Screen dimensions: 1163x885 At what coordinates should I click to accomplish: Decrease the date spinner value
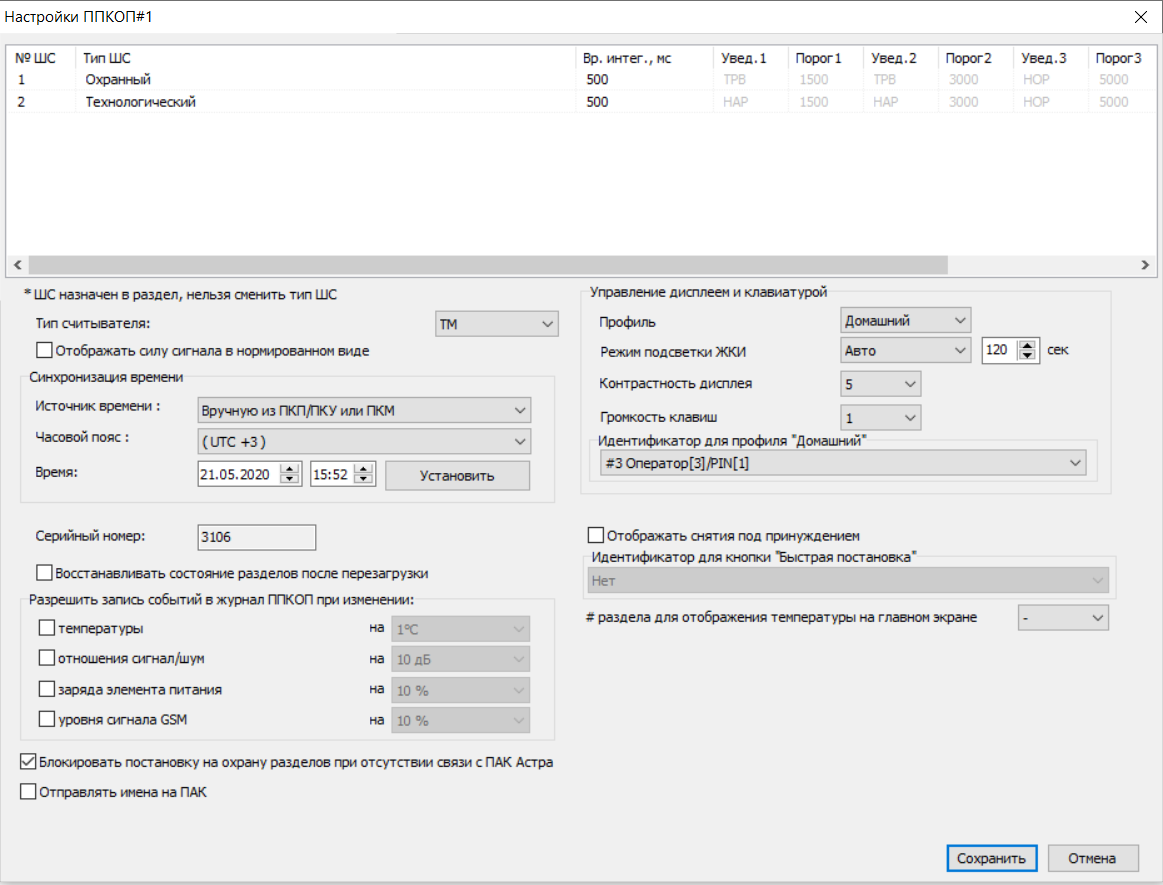click(x=290, y=480)
